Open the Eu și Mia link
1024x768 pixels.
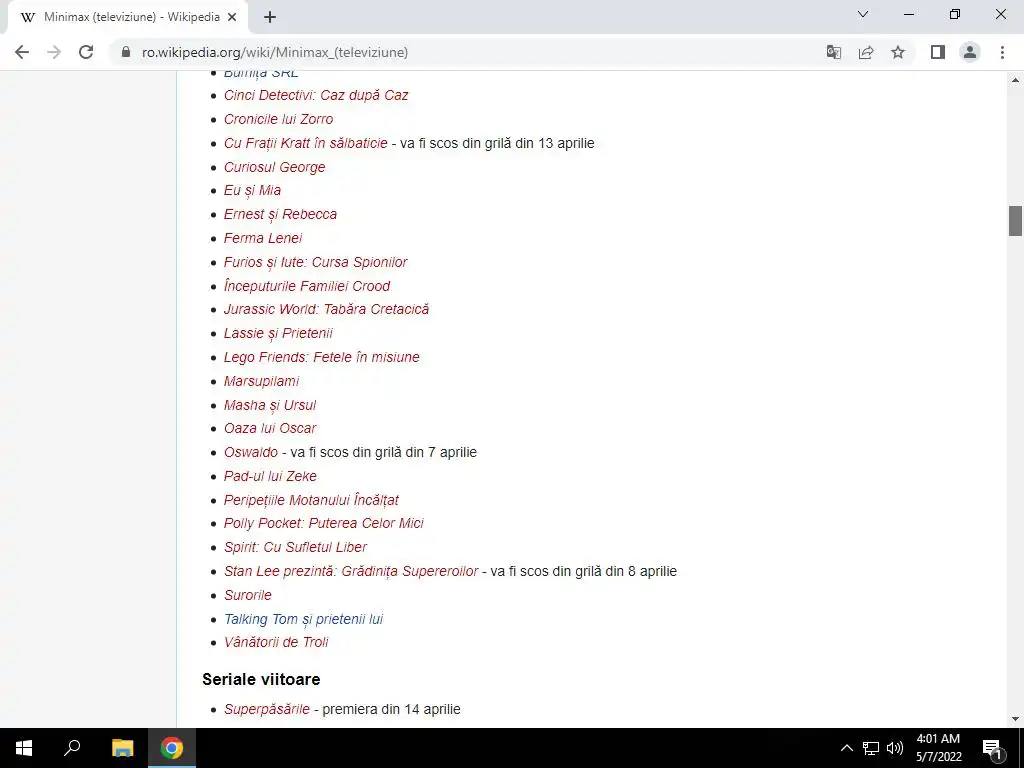pos(252,190)
